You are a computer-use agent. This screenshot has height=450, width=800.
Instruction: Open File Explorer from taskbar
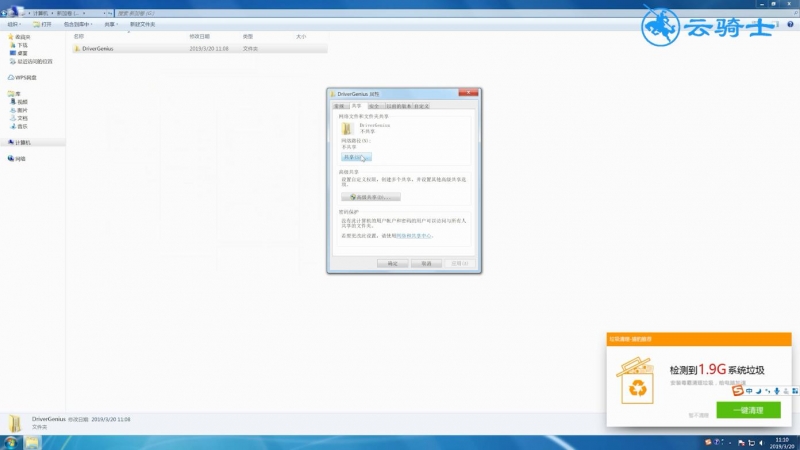point(32,442)
